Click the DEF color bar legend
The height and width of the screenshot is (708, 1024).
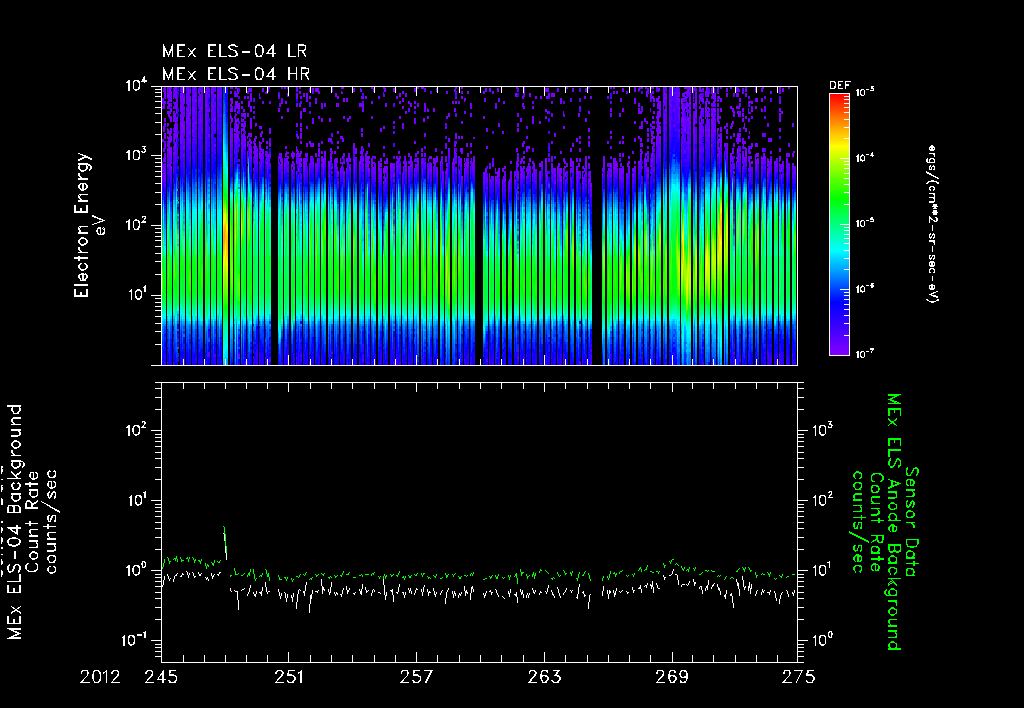click(x=839, y=224)
